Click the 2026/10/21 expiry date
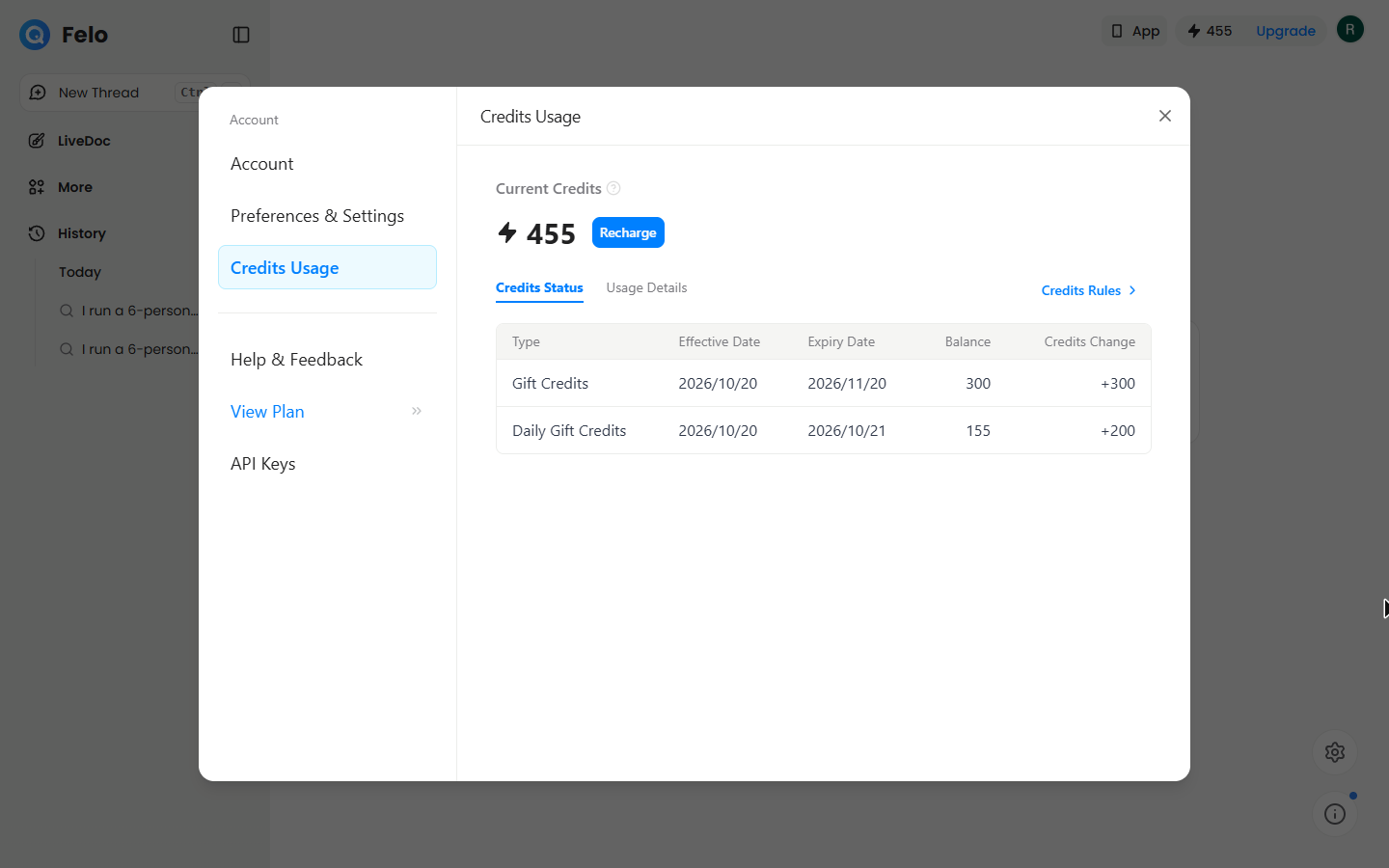The height and width of the screenshot is (868, 1389). click(x=847, y=430)
